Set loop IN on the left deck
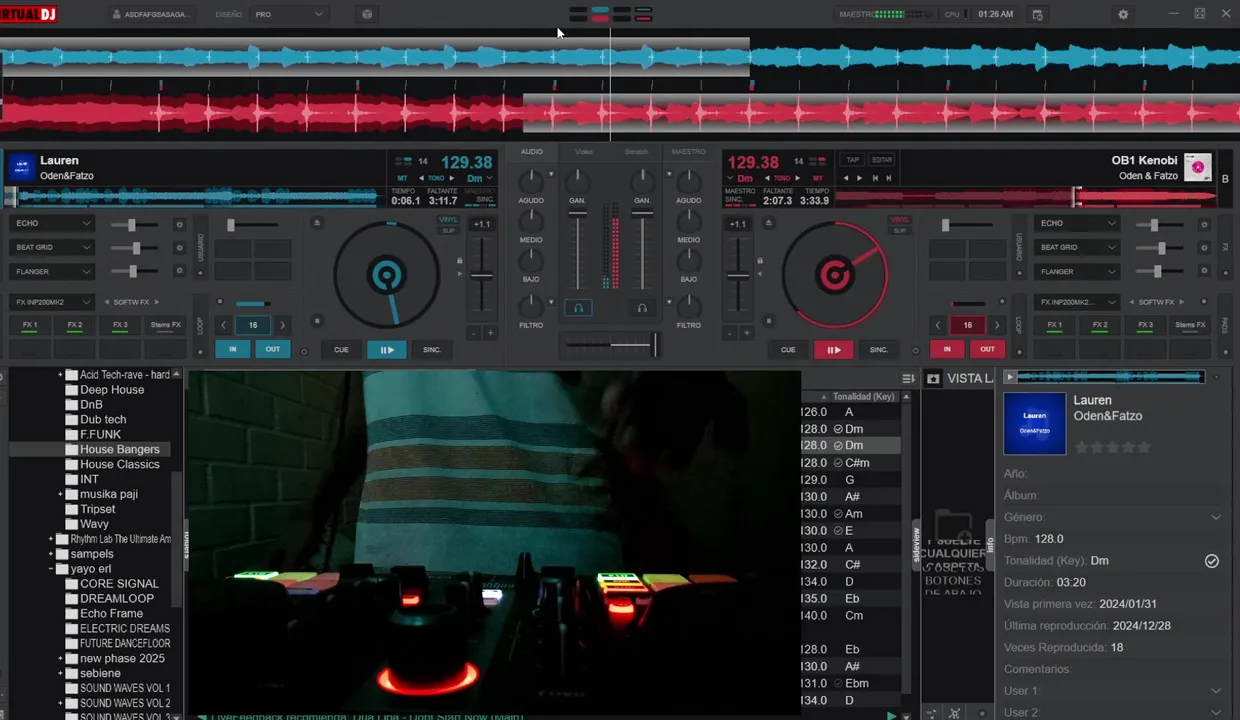1240x720 pixels. tap(232, 349)
